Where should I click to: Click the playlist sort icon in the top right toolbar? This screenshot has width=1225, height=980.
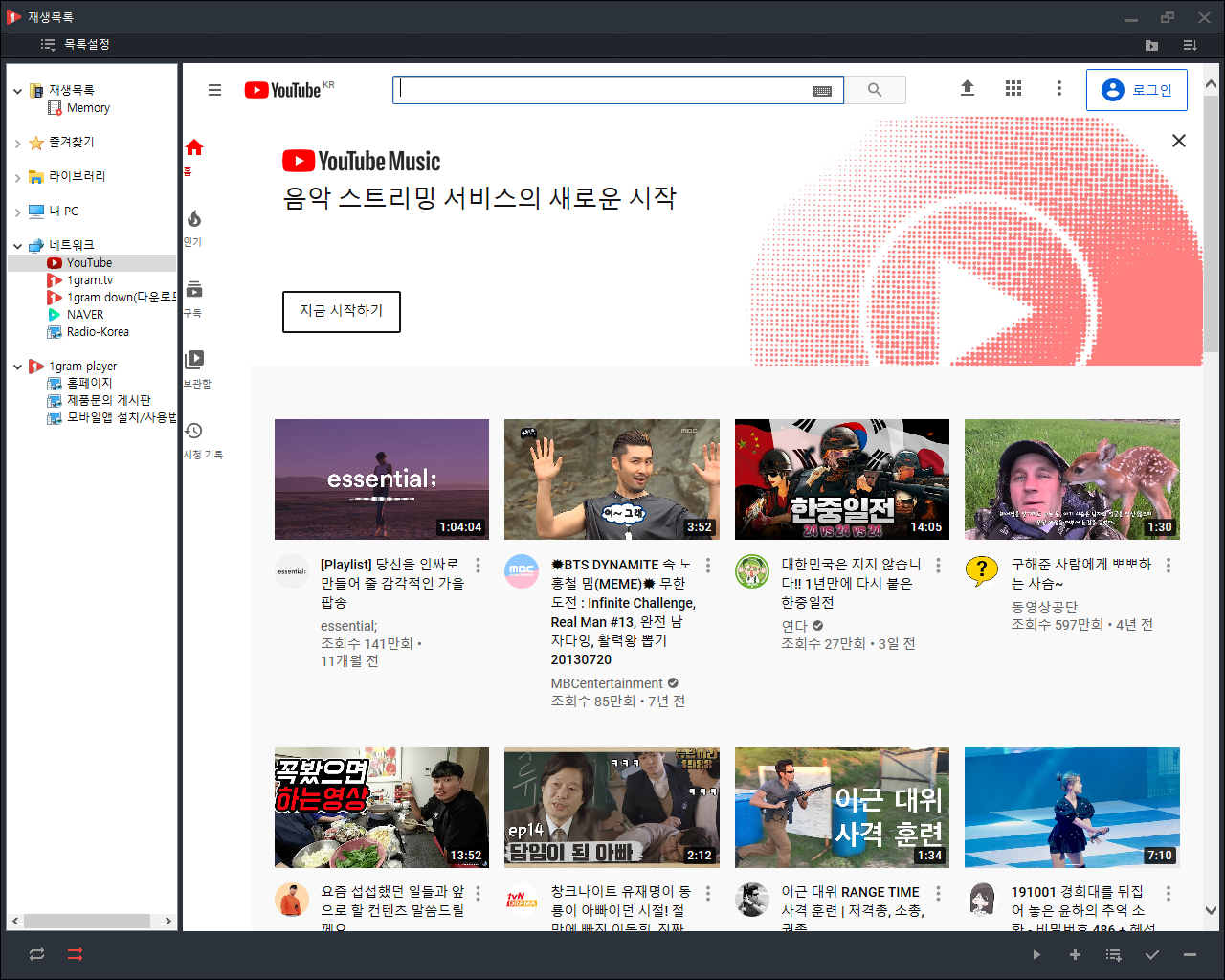(x=1190, y=45)
